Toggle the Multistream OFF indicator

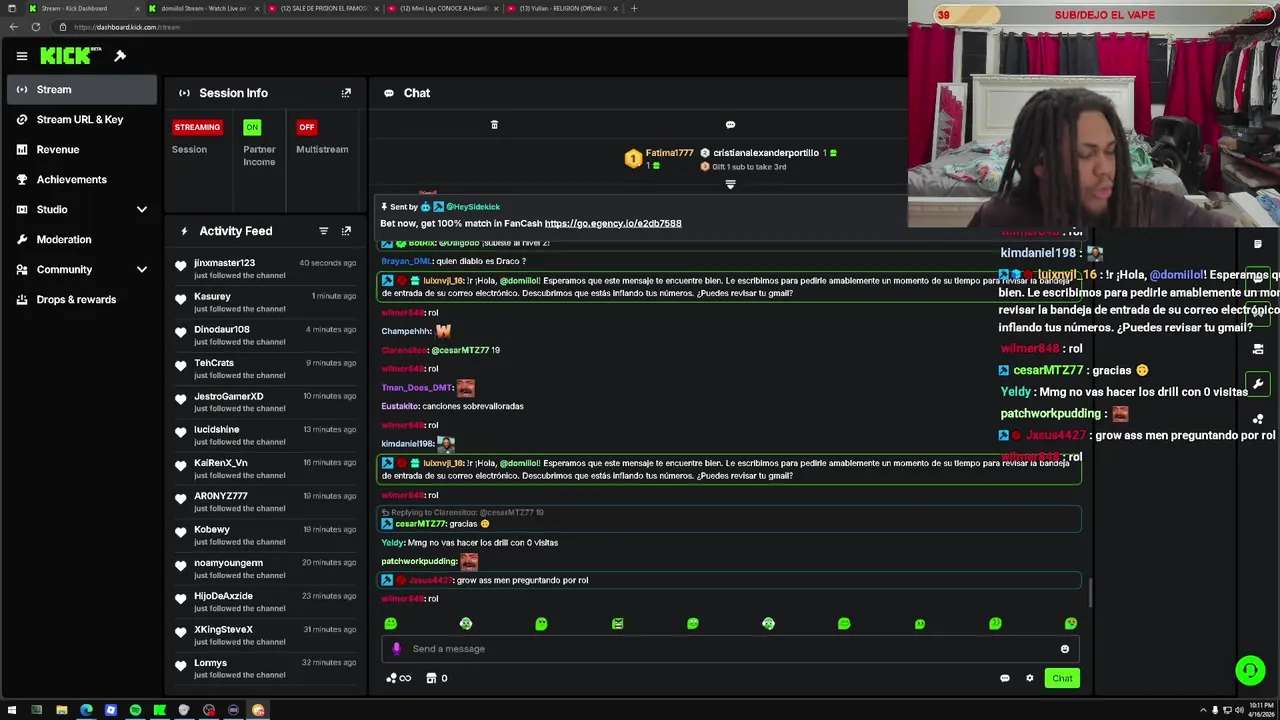[x=307, y=127]
